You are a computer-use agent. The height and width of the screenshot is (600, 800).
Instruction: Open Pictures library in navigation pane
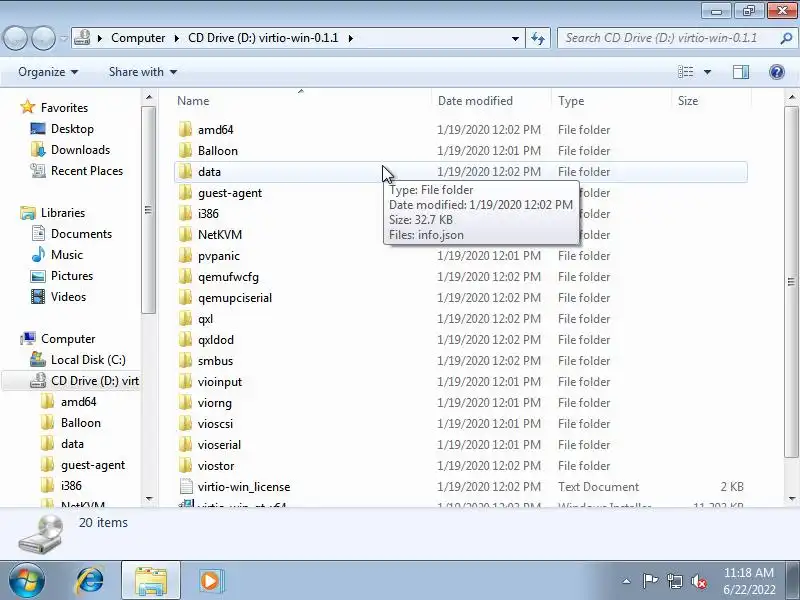click(x=62, y=276)
